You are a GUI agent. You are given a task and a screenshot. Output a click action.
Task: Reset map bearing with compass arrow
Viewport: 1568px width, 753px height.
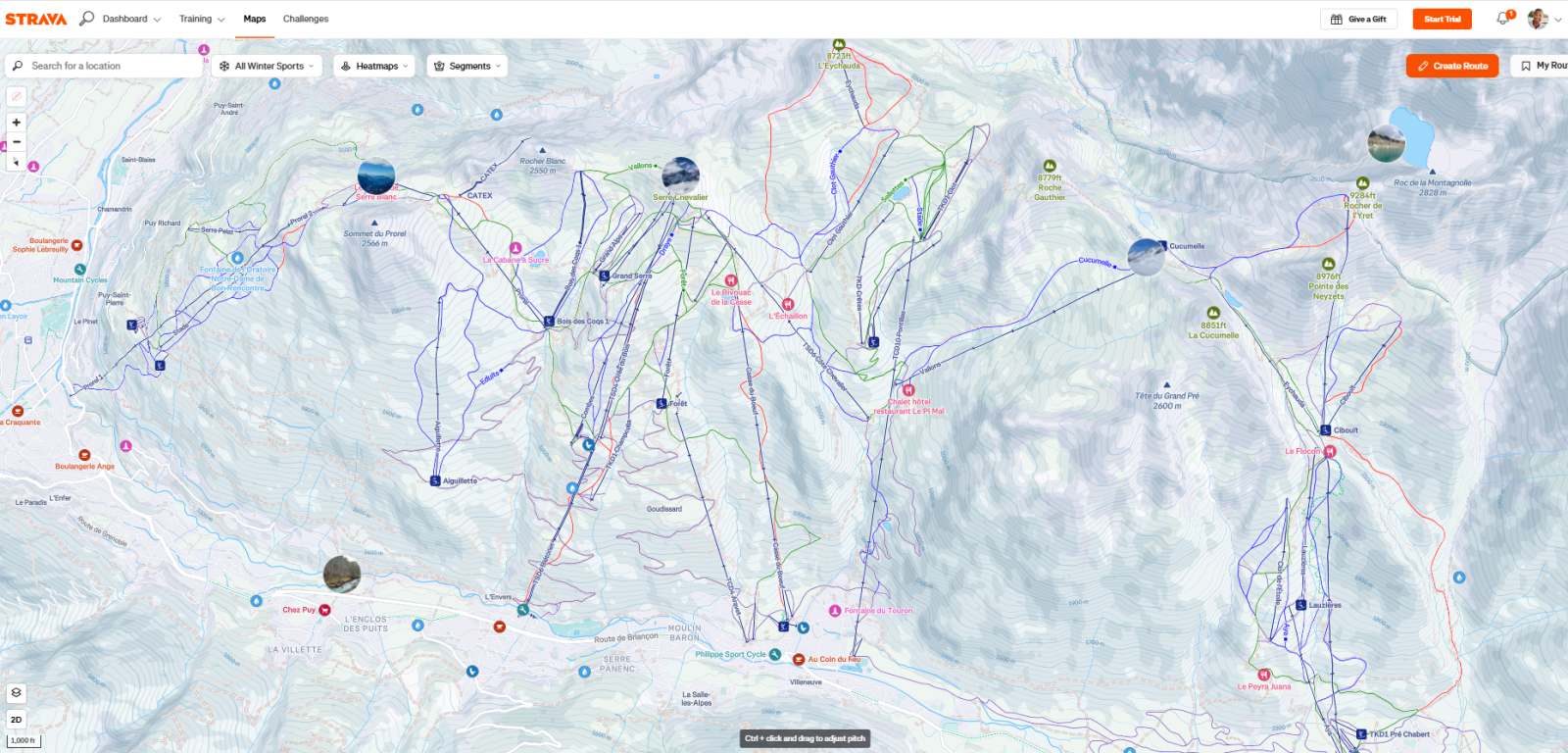click(x=16, y=162)
